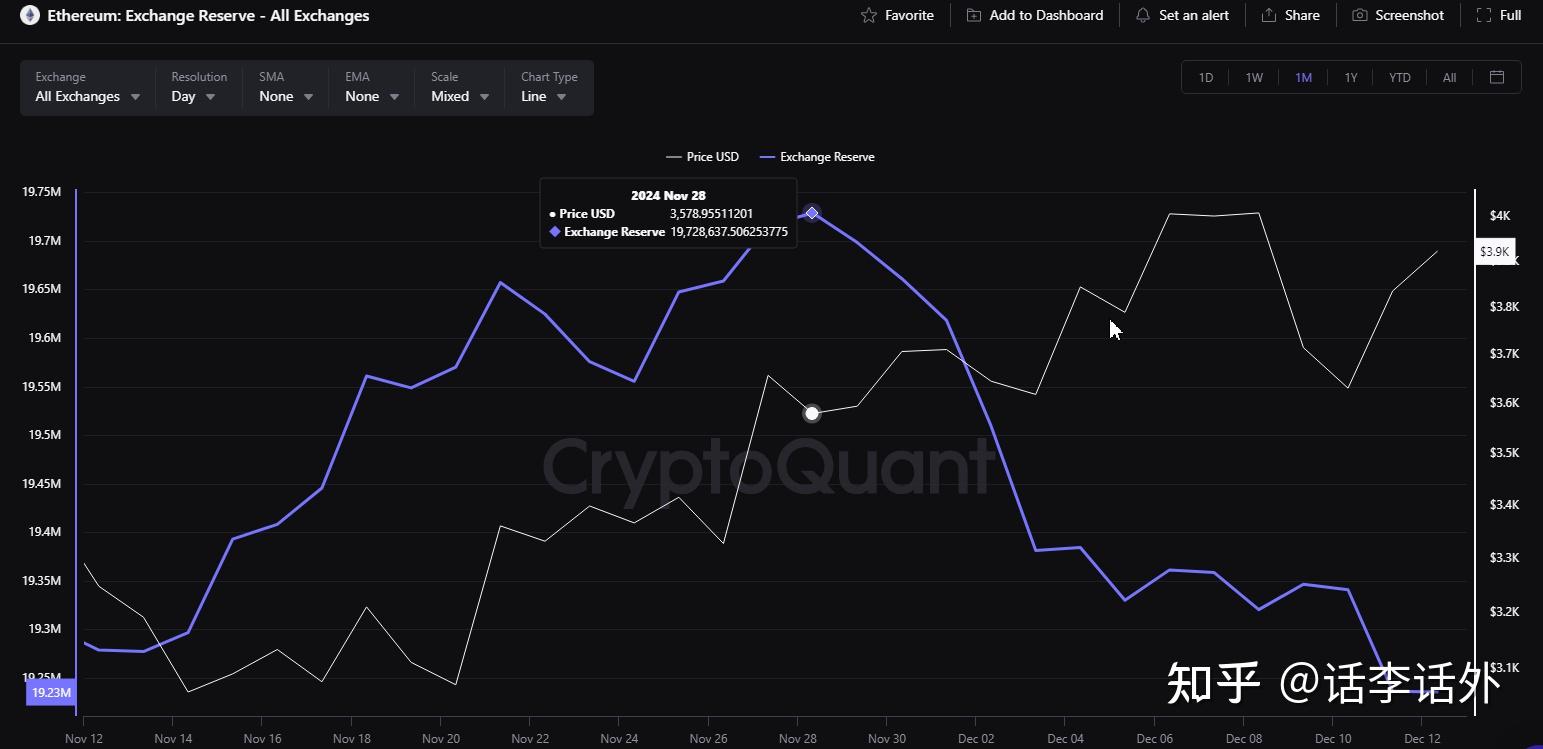Click the white Price USD data point marker
Screen dimensions: 1543x749
point(812,413)
